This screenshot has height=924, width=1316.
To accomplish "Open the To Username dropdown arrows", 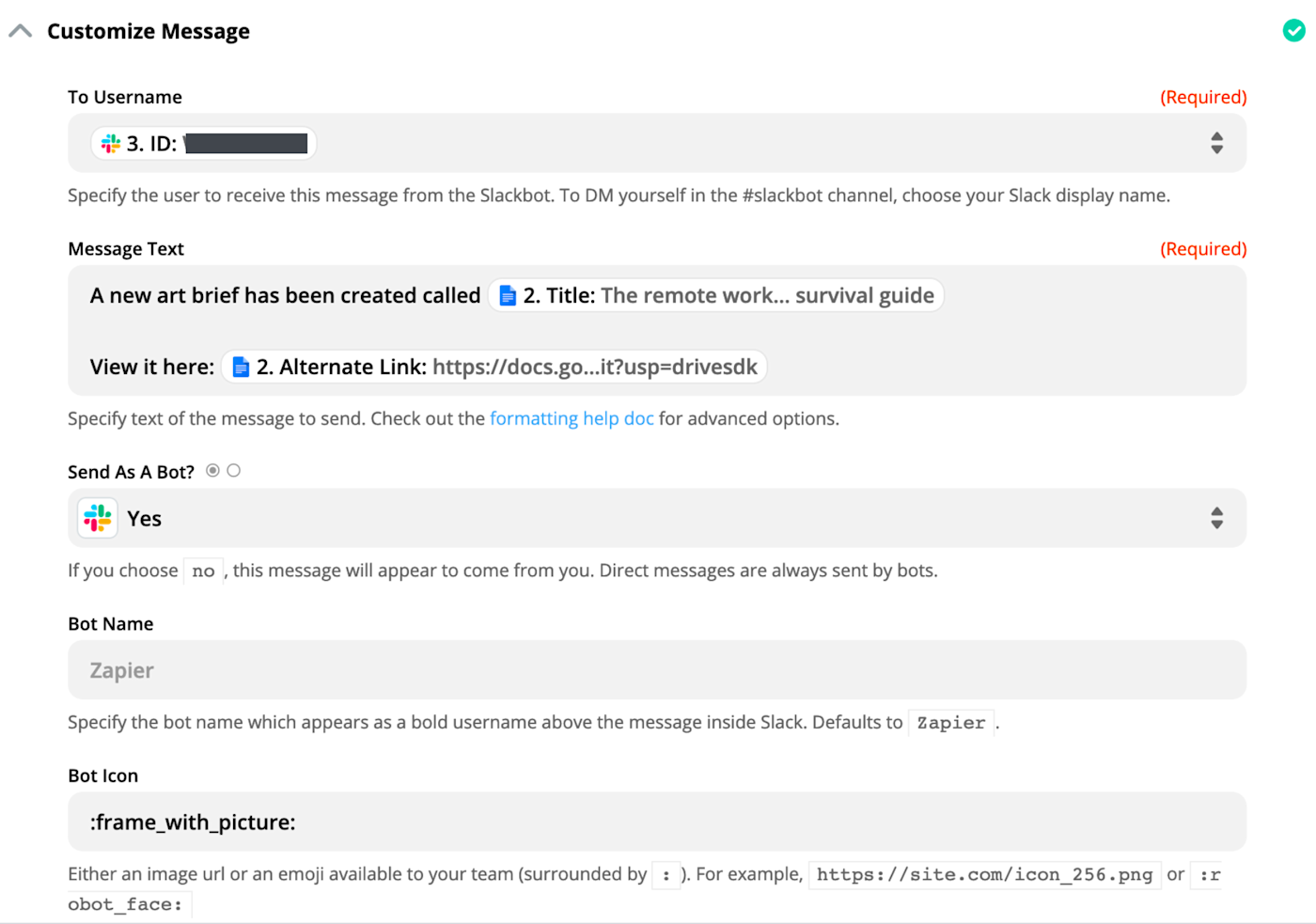I will click(1216, 143).
